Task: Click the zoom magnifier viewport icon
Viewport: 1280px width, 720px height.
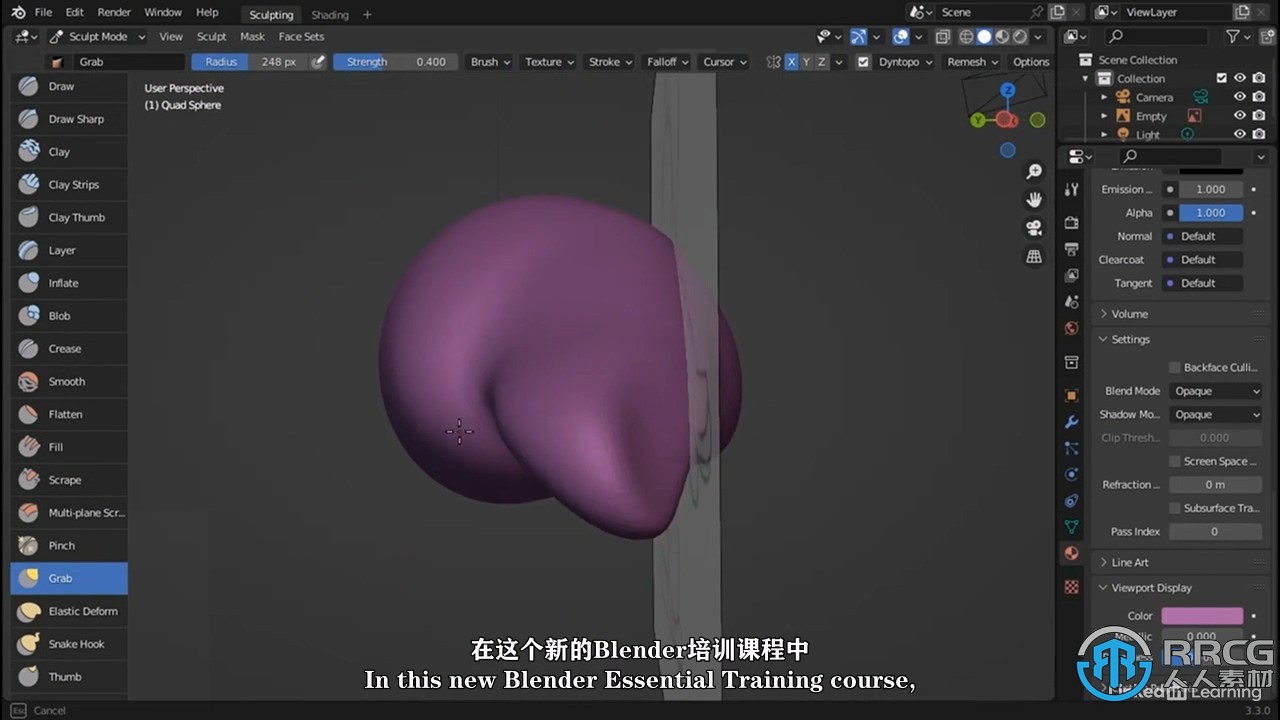Action: tap(1034, 172)
